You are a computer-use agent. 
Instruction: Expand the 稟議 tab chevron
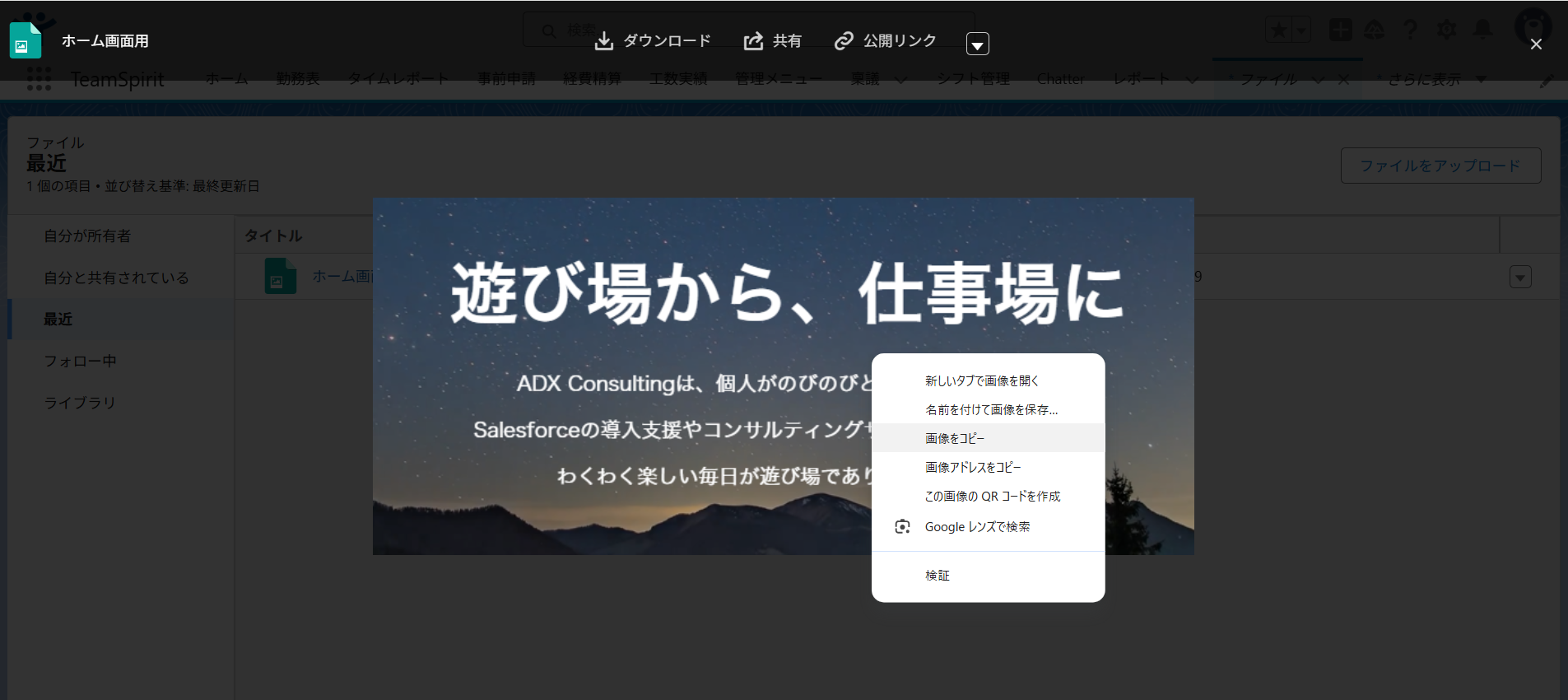click(x=900, y=80)
